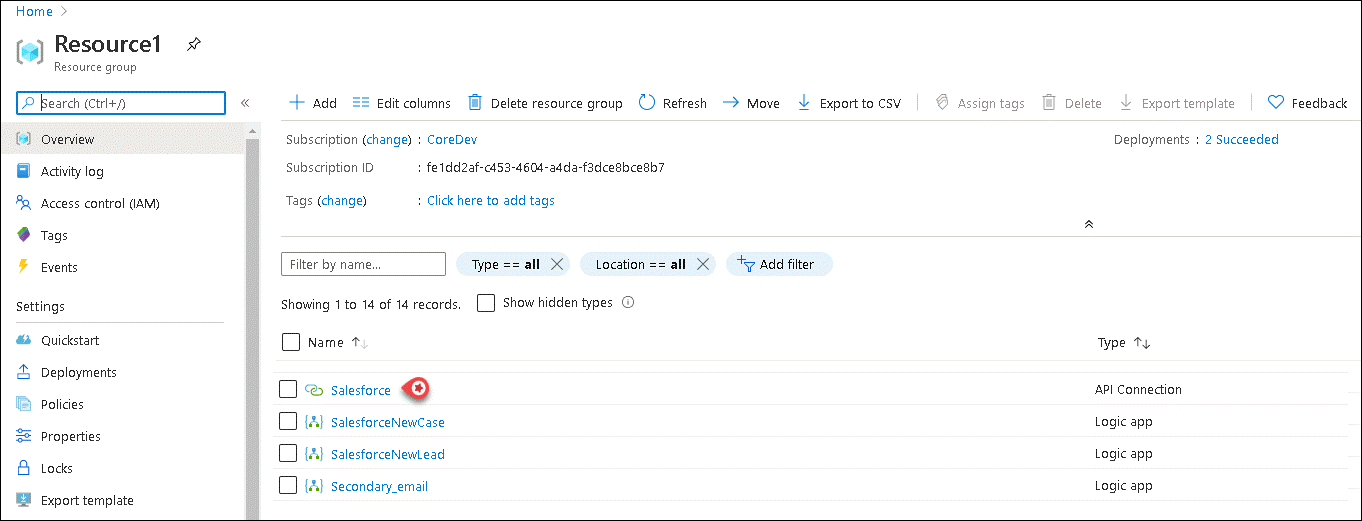Click the Click here to add tags link
The width and height of the screenshot is (1362, 521).
490,201
